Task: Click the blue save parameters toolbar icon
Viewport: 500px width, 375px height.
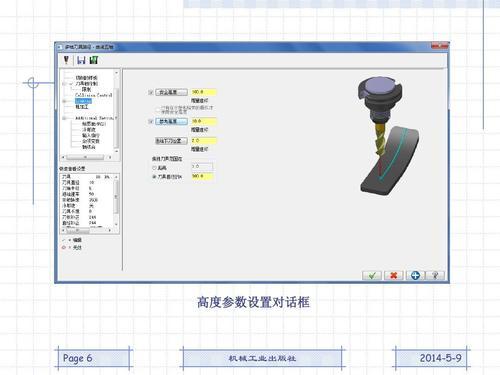Action: click(81, 60)
